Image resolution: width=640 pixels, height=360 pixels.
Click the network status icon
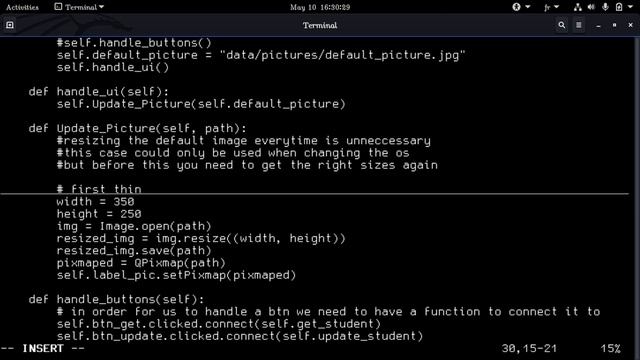578,7
